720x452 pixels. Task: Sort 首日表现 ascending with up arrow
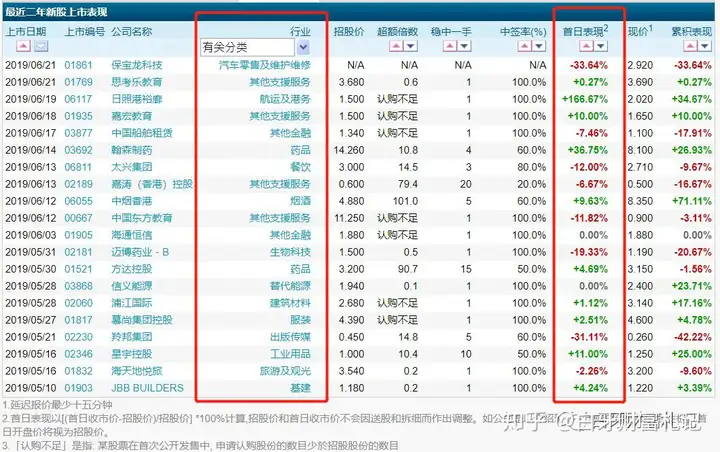pyautogui.click(x=586, y=46)
